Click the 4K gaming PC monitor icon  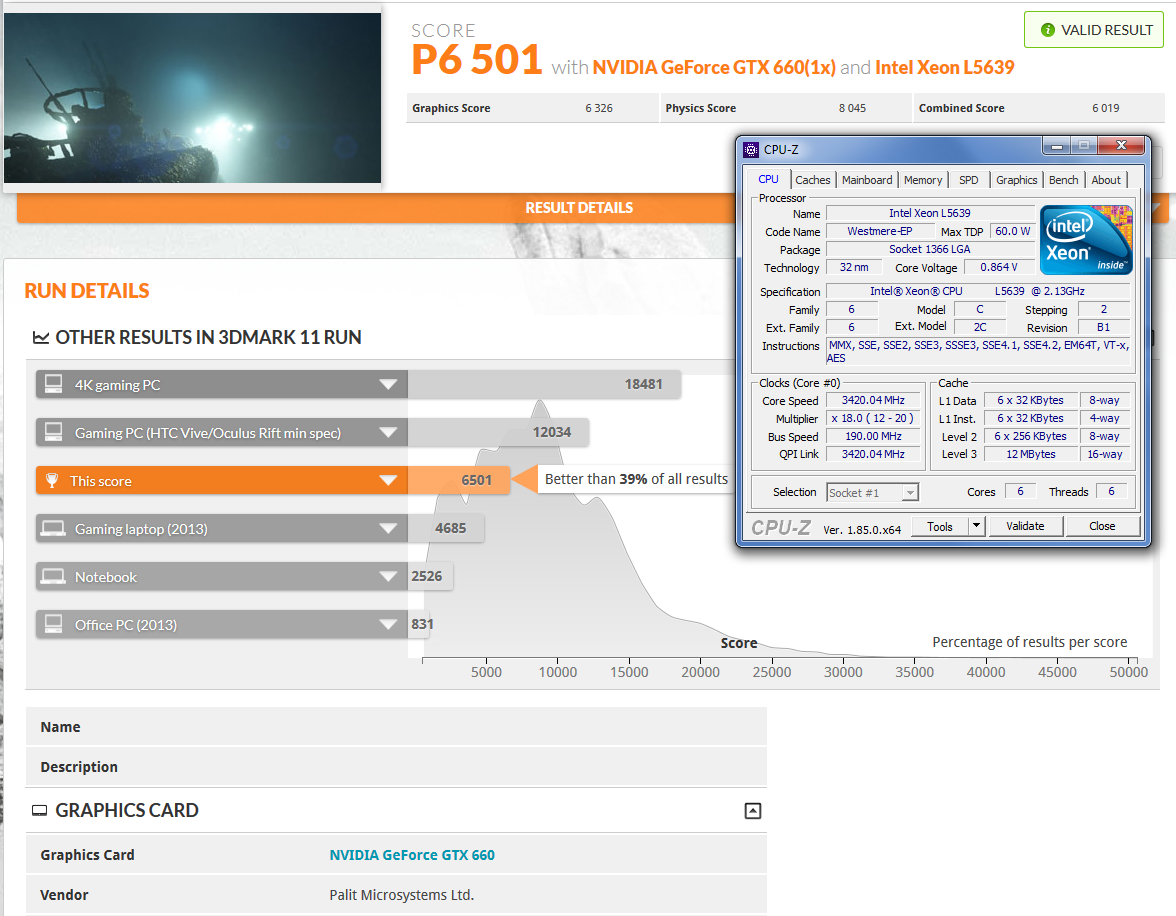pos(53,384)
